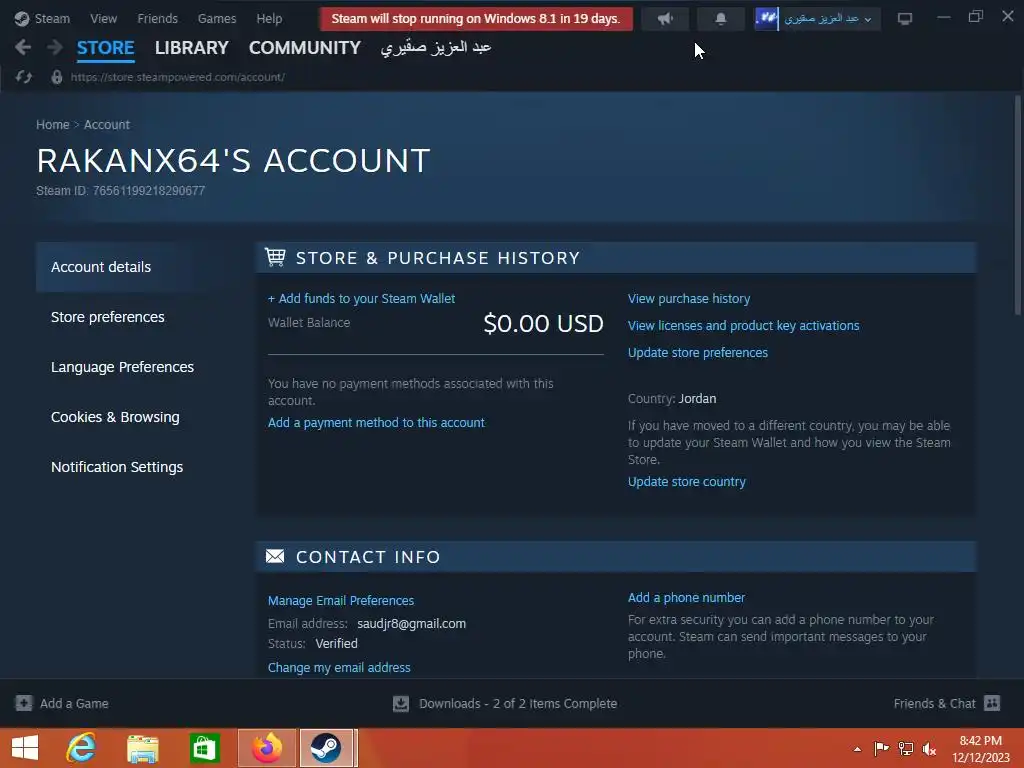Open View licenses and product key activations
Viewport: 1024px width, 768px height.
pyautogui.click(x=743, y=325)
